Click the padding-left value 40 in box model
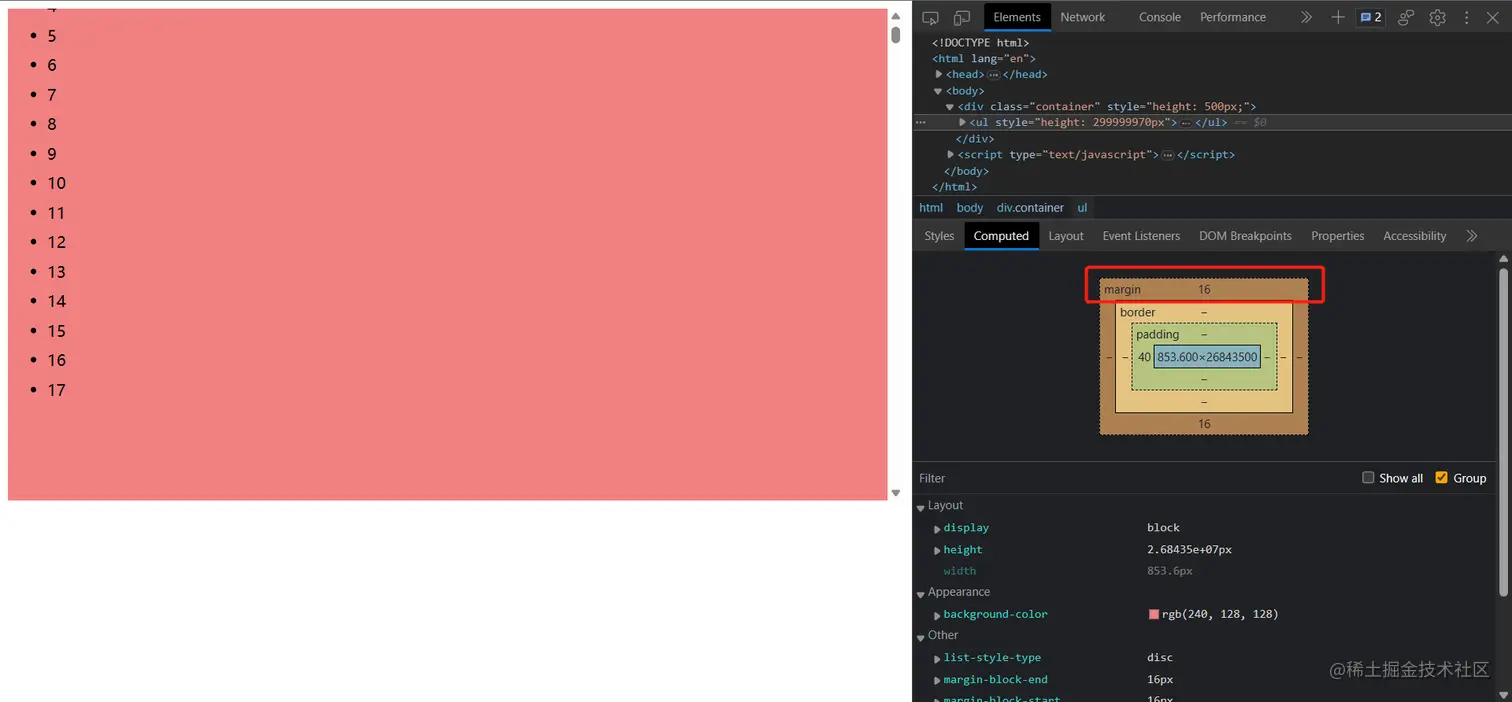The image size is (1512, 702). 1144,357
